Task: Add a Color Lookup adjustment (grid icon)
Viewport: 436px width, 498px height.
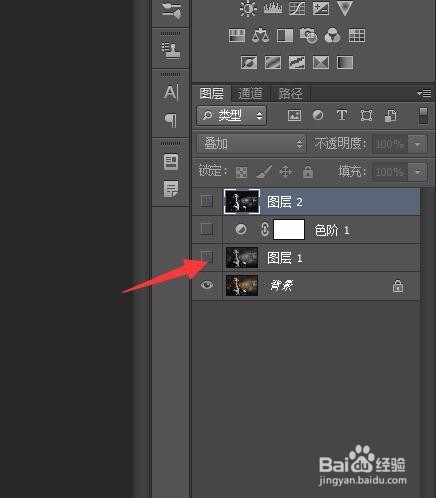Action: point(357,35)
